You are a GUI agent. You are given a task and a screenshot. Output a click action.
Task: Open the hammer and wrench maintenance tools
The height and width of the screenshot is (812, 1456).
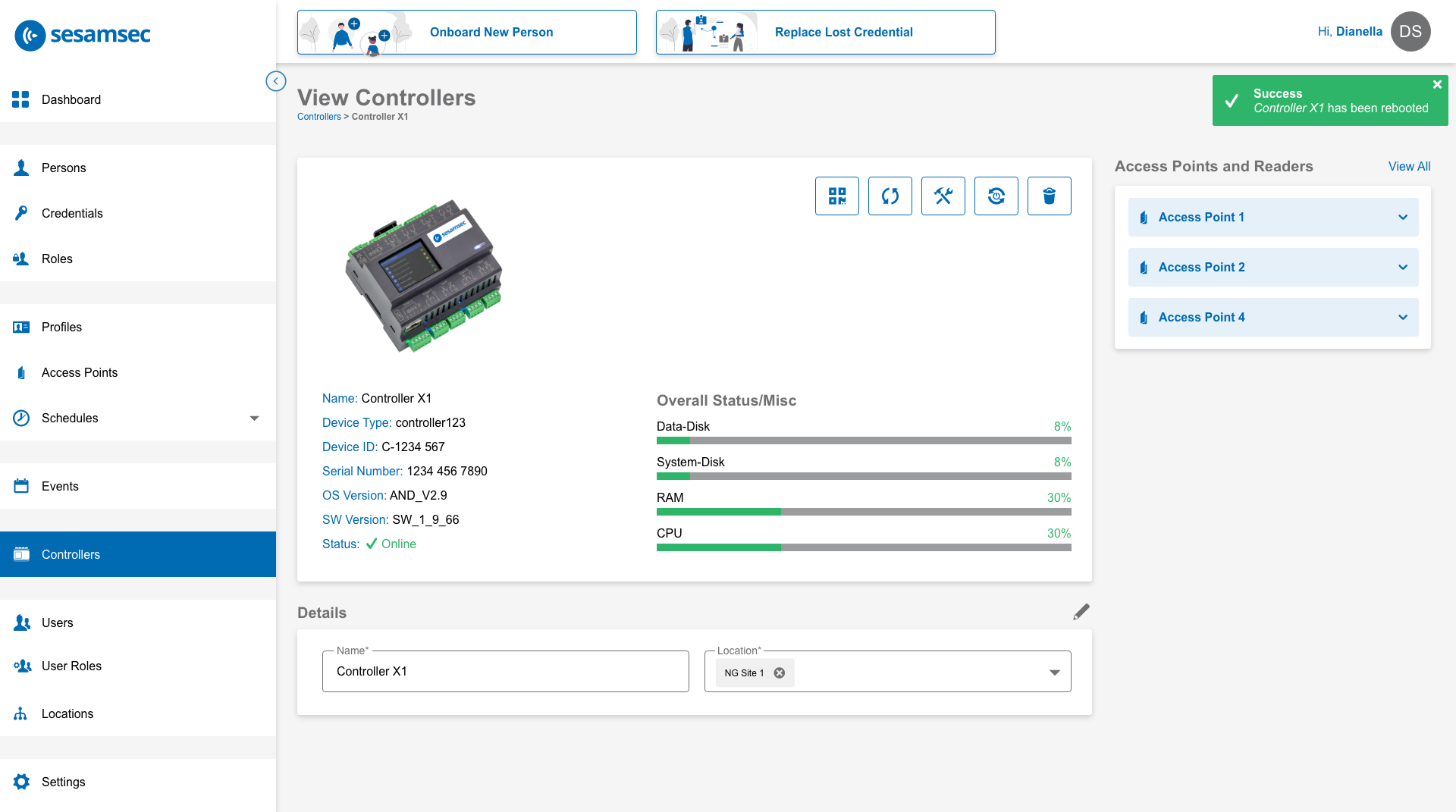(943, 196)
